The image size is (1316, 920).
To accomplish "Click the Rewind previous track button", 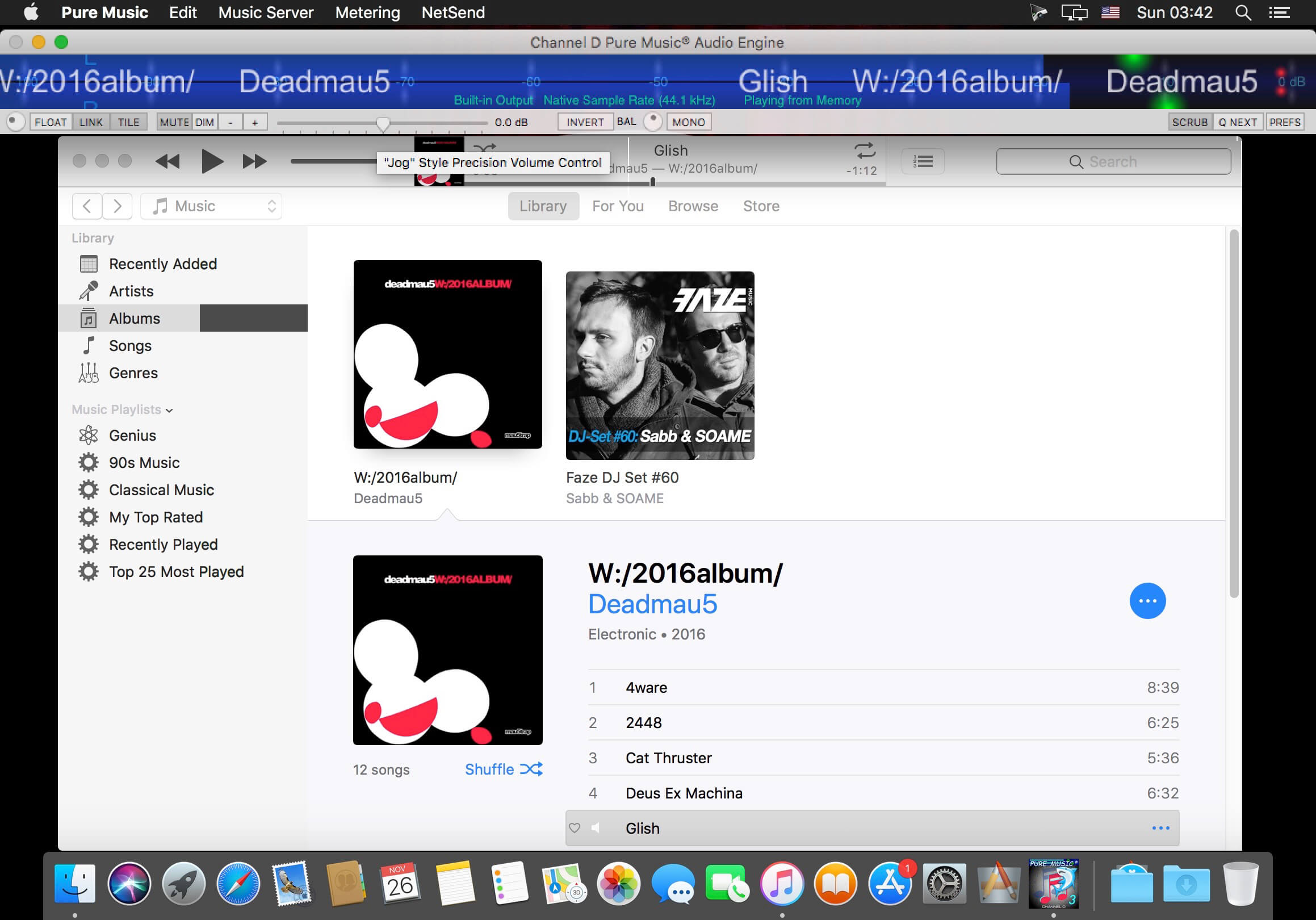I will pos(167,162).
